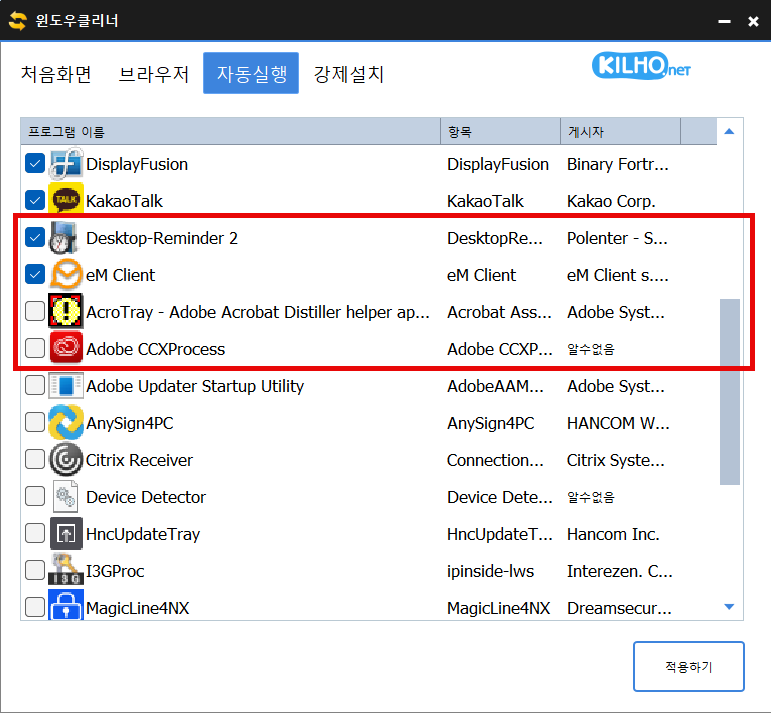The width and height of the screenshot is (771, 713).
Task: Select the 'Desktop-Reminder 2' name text
Action: tap(162, 238)
